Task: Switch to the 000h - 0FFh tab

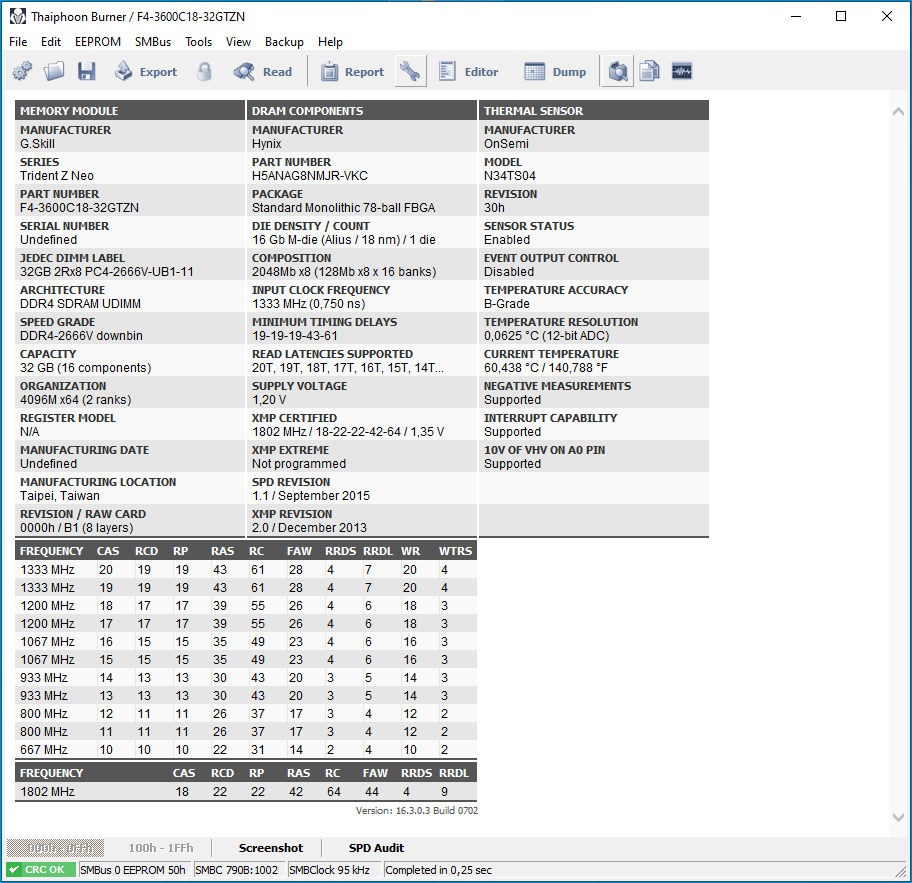Action: (x=55, y=848)
